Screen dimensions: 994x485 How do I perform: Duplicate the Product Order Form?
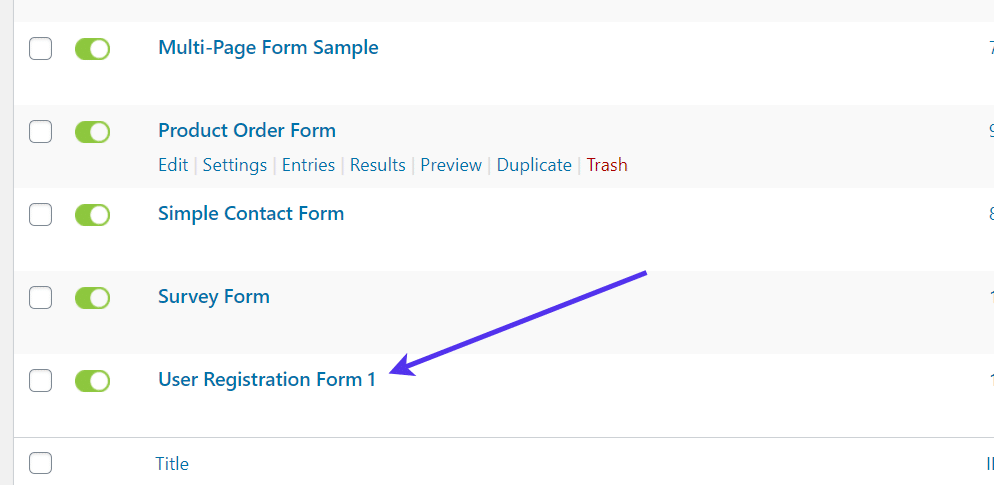[534, 165]
